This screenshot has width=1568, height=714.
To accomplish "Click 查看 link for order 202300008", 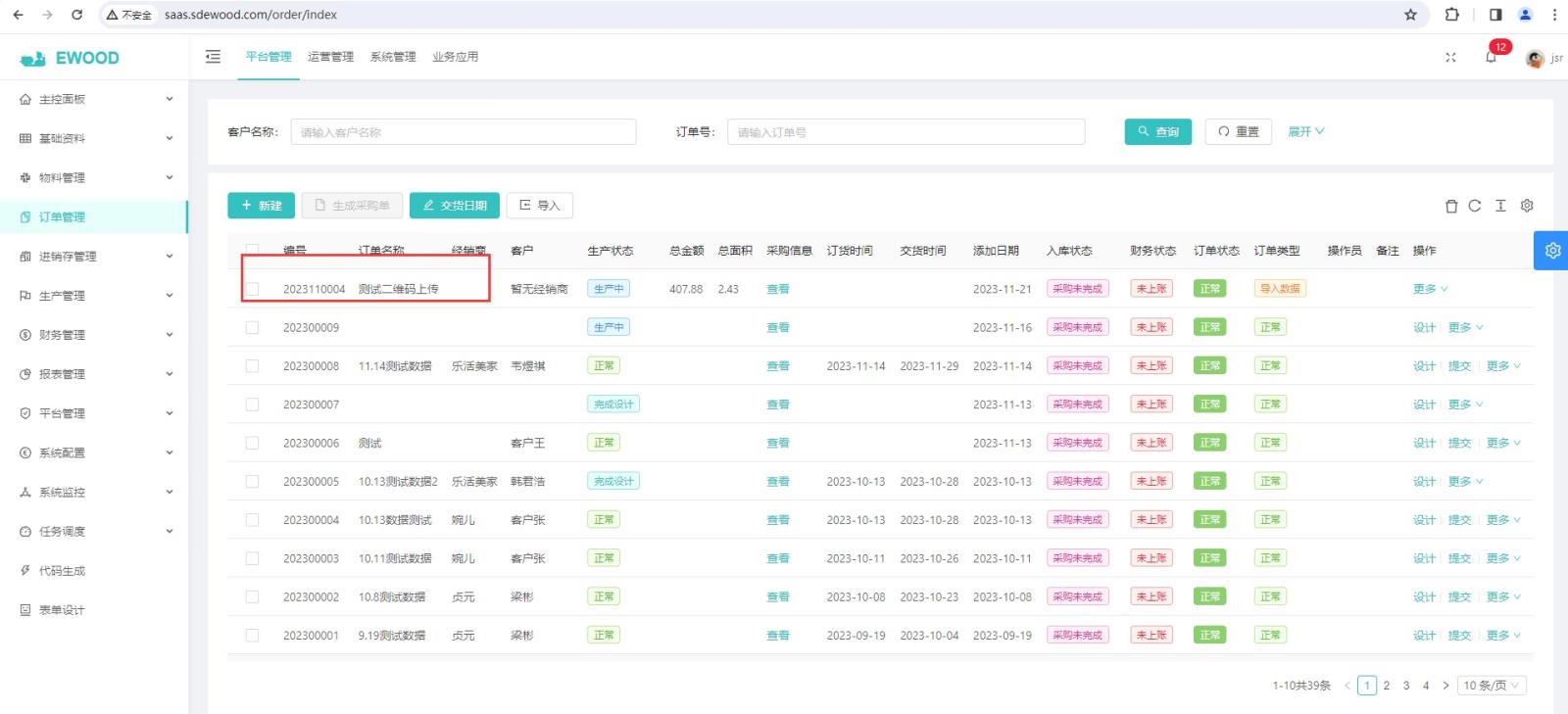I will 778,366.
